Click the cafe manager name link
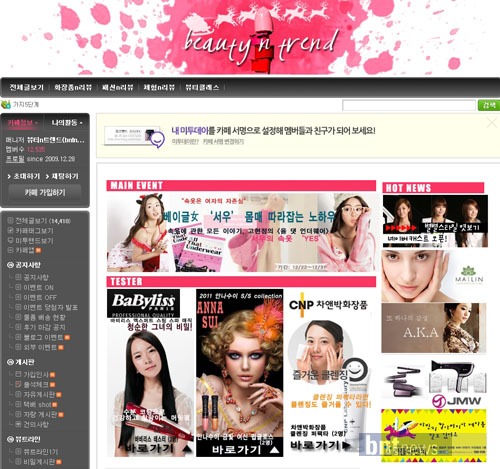This screenshot has height=469, width=500. [x=55, y=140]
